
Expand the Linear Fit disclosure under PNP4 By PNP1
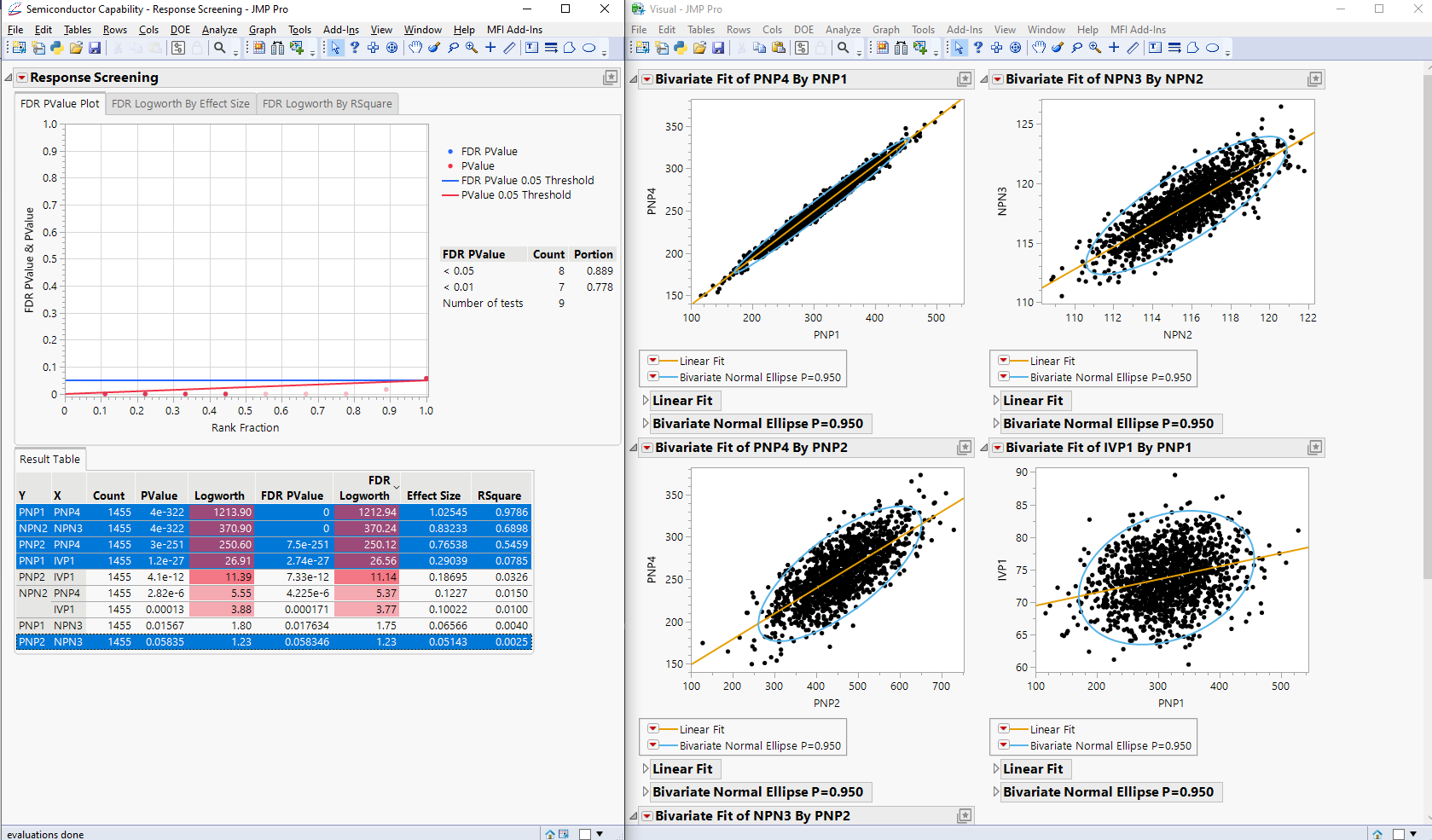[x=645, y=401]
